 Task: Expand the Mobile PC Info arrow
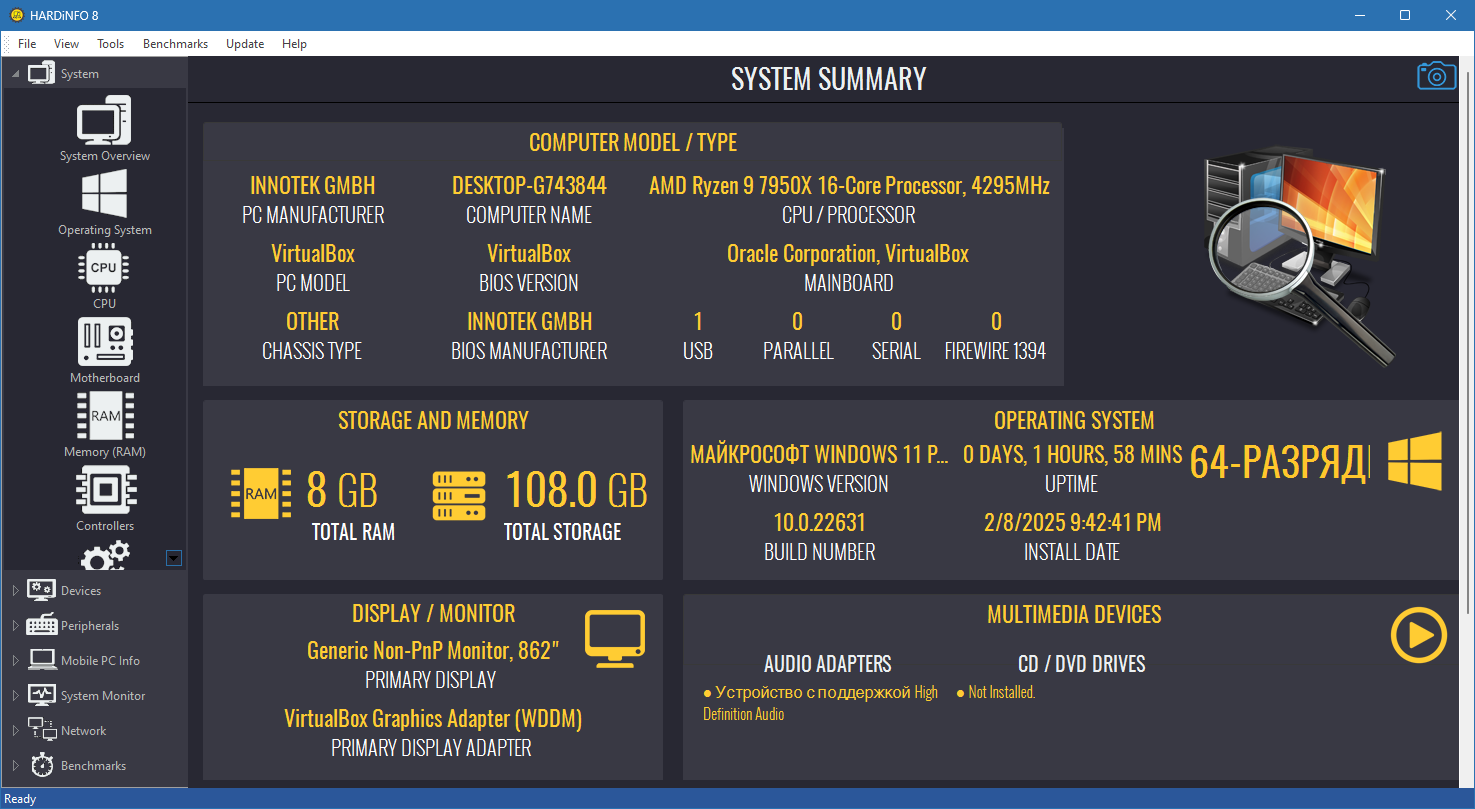[15, 661]
